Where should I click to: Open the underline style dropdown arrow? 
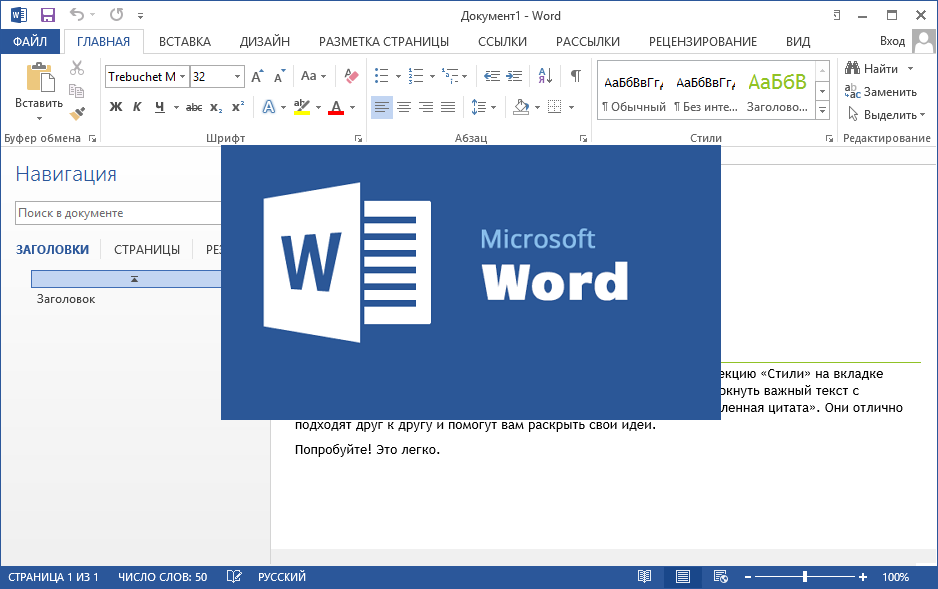point(176,108)
